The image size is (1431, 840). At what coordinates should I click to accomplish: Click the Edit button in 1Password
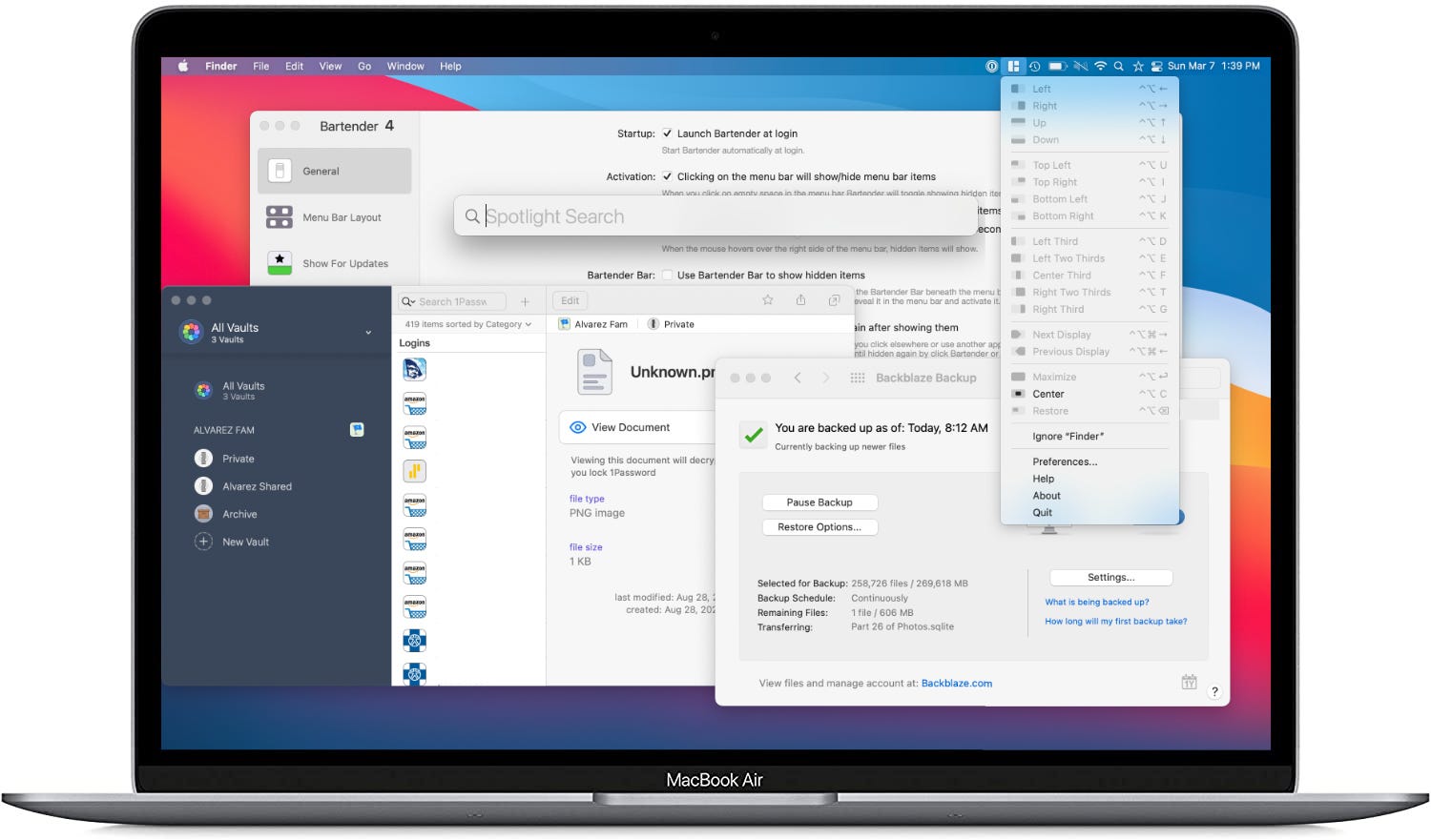click(570, 300)
